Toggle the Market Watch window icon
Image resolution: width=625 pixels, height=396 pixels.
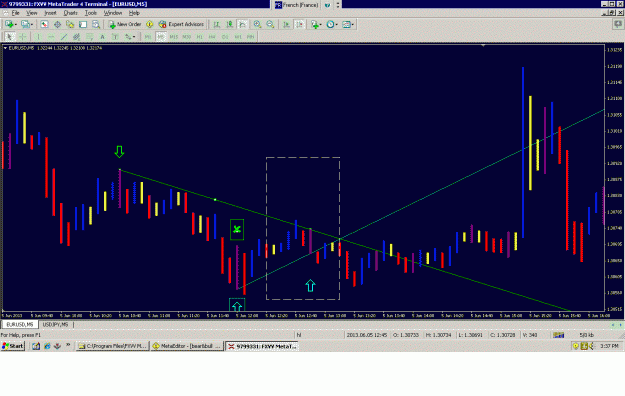click(44, 24)
